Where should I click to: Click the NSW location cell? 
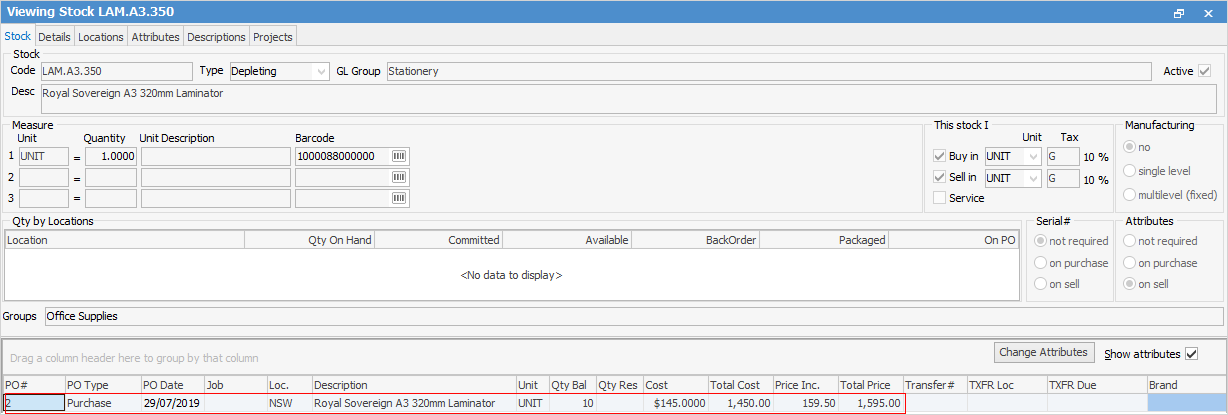(x=289, y=403)
